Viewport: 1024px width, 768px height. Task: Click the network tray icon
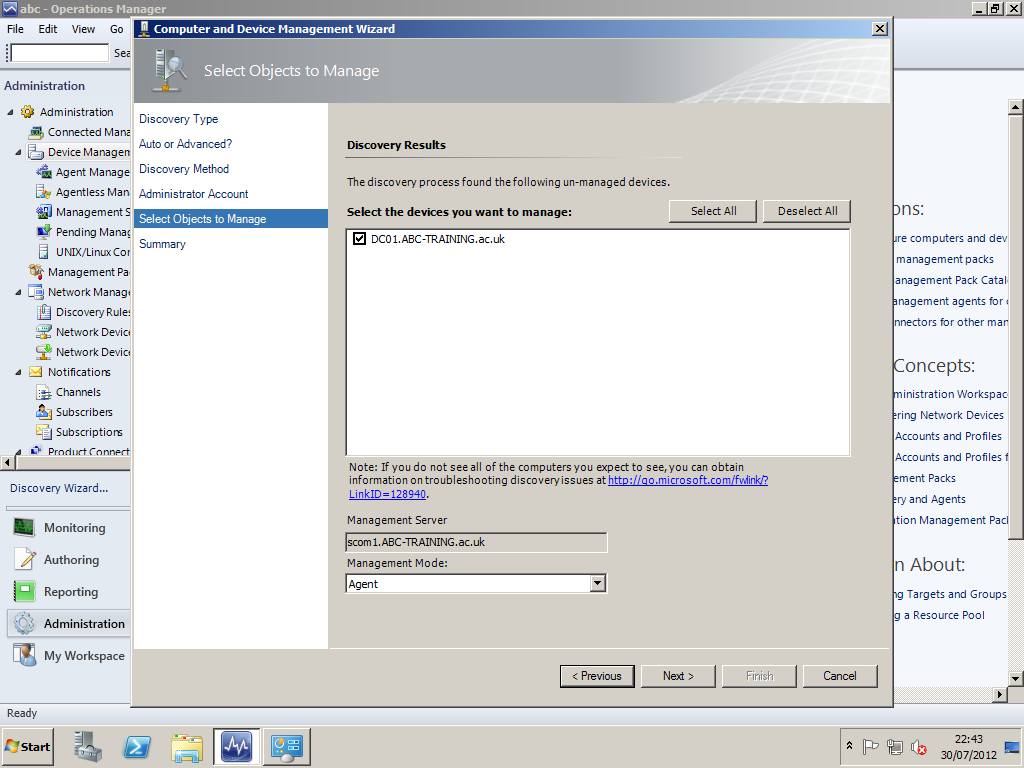(x=895, y=746)
